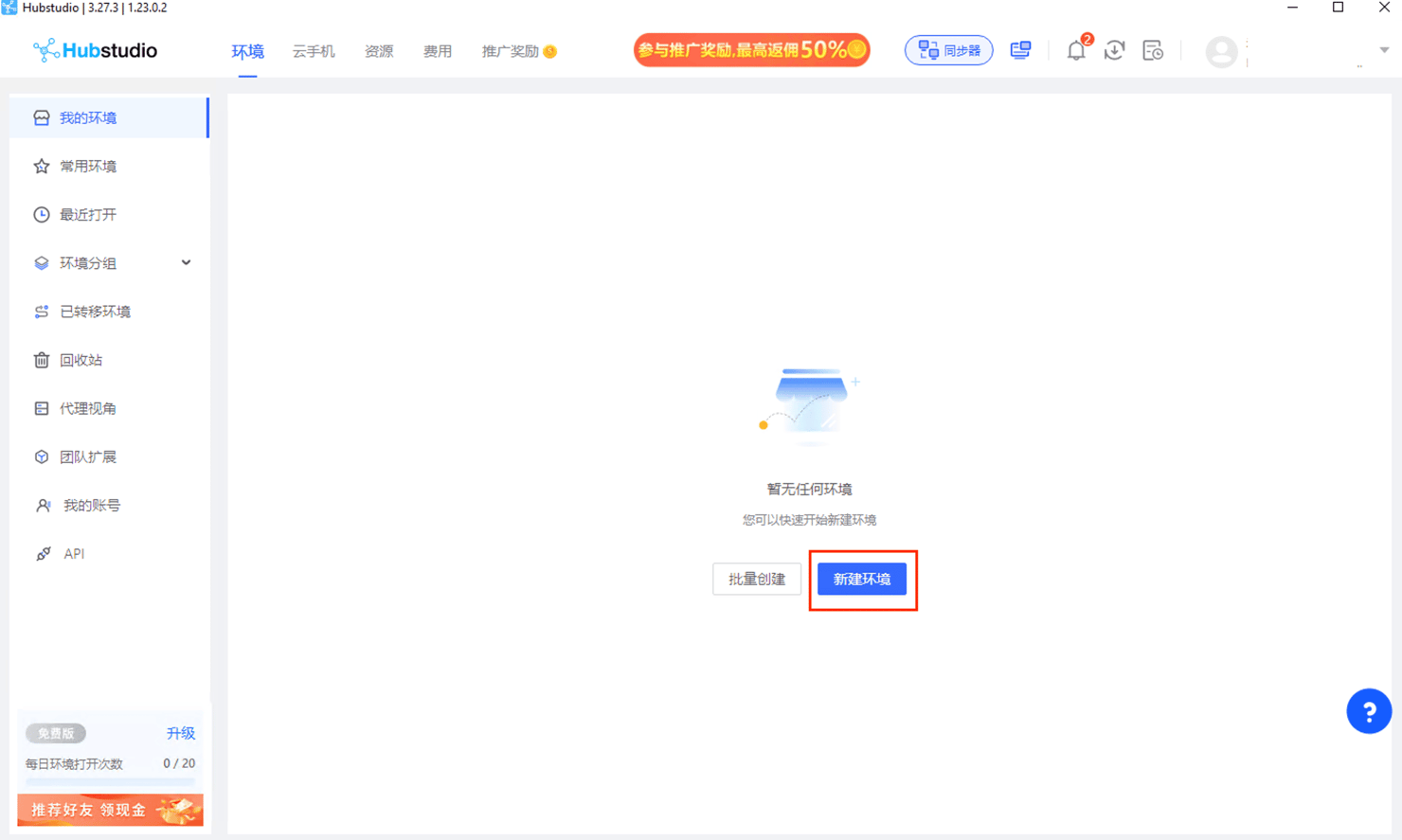Select API in the sidebar
Screen dimensions: 1402x840
coord(74,554)
